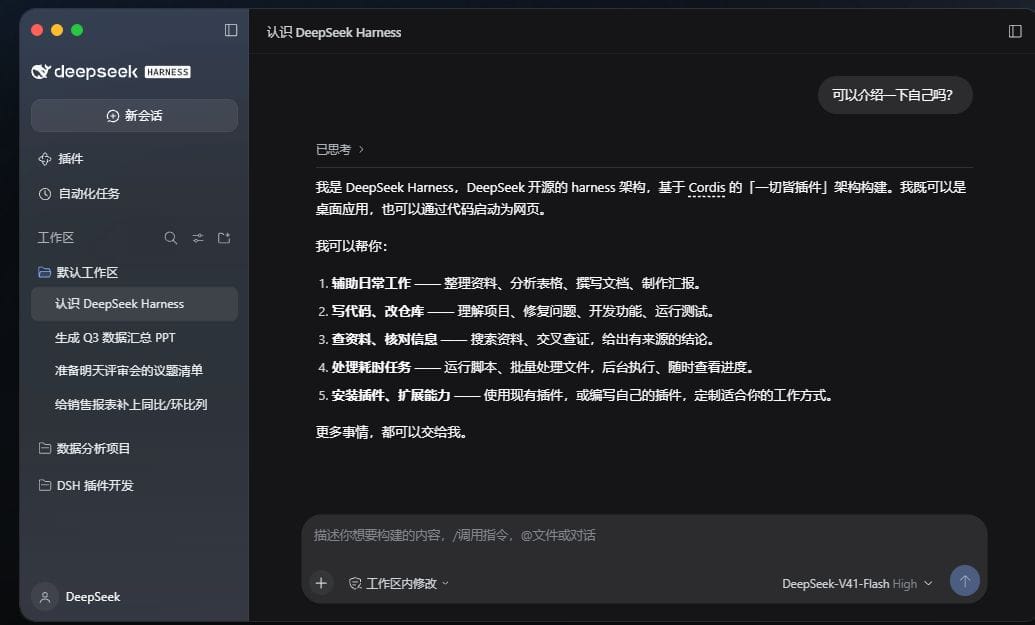Screen dimensions: 1035x625
Task: Click the open folder icon of 默认工作区
Action: (x=45, y=272)
